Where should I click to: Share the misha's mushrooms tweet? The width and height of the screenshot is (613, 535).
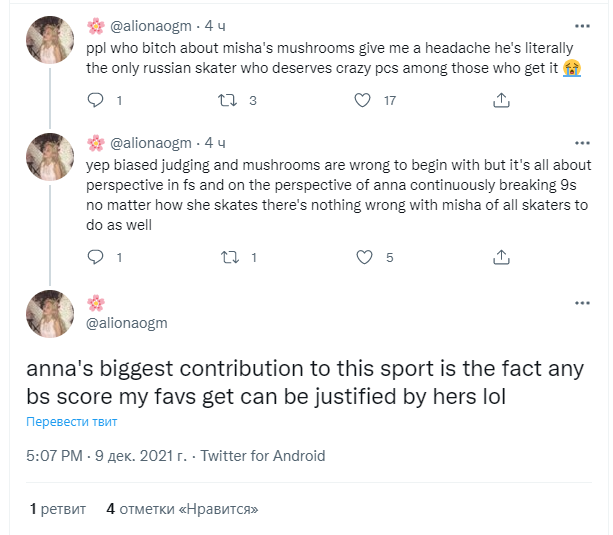tap(503, 100)
